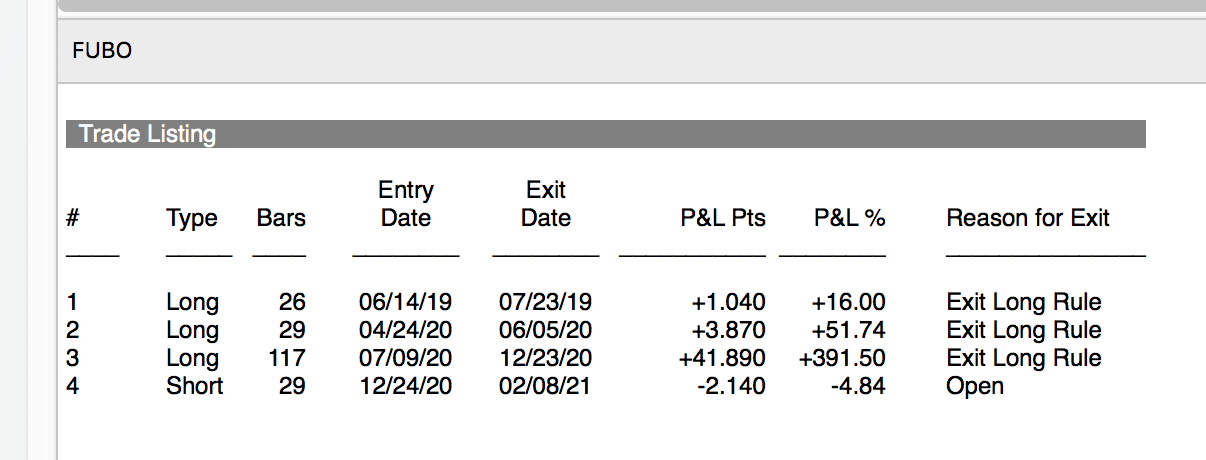Select the Reason for Exit header
This screenshot has height=460, width=1206.
(1028, 218)
